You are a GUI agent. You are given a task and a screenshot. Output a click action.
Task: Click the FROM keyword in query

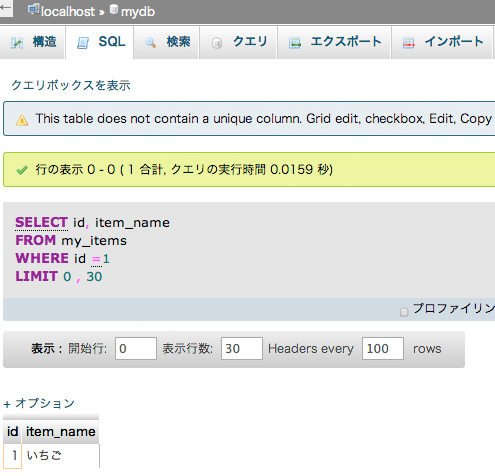click(x=36, y=240)
